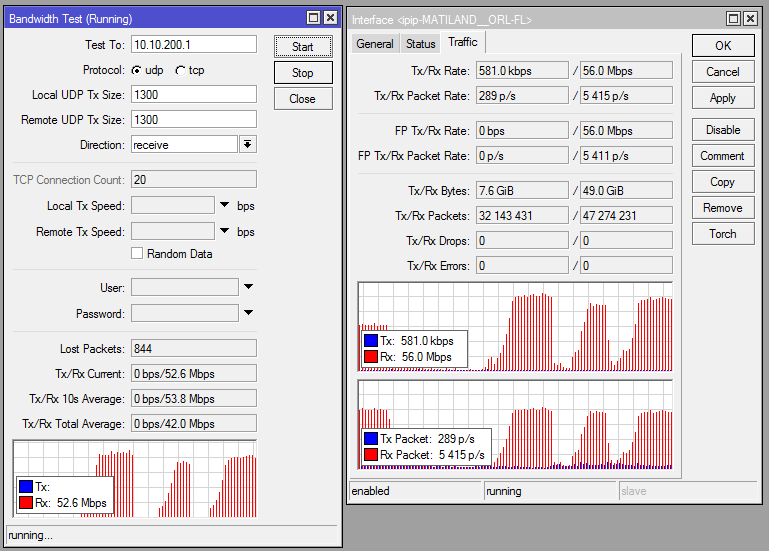Stop the running bandwidth test
769x551 pixels.
[x=302, y=72]
